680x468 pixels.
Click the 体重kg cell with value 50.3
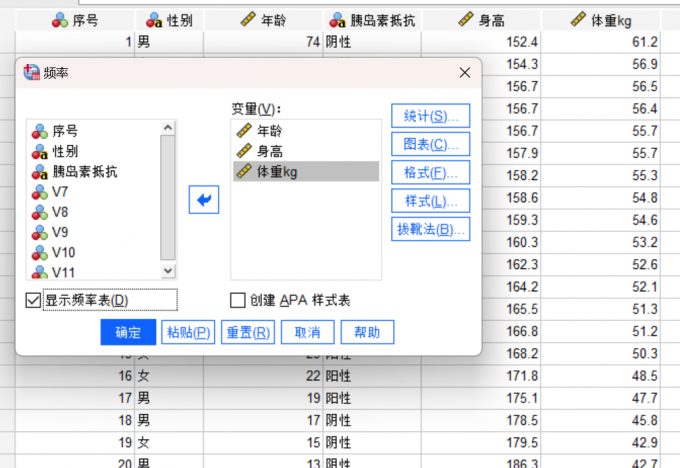coord(601,353)
